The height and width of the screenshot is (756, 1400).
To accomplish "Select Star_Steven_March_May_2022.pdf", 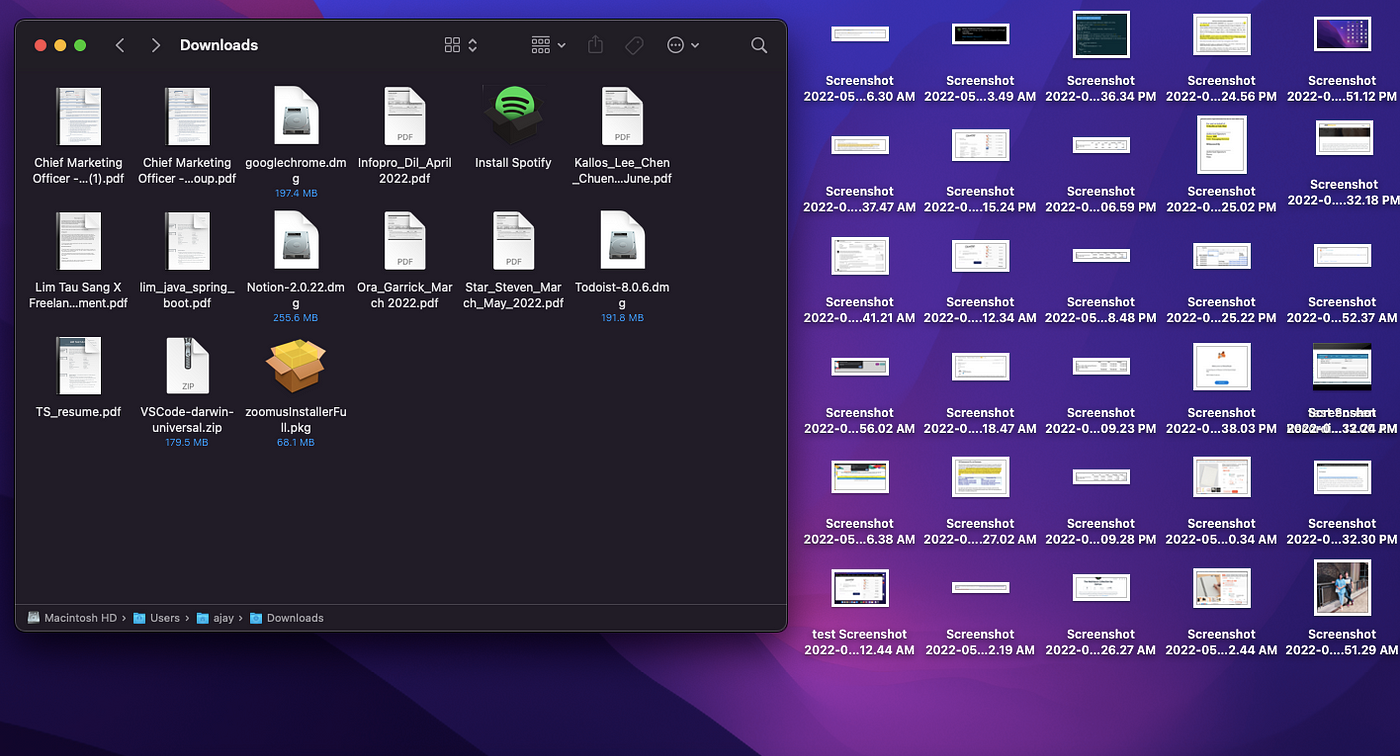I will [513, 241].
